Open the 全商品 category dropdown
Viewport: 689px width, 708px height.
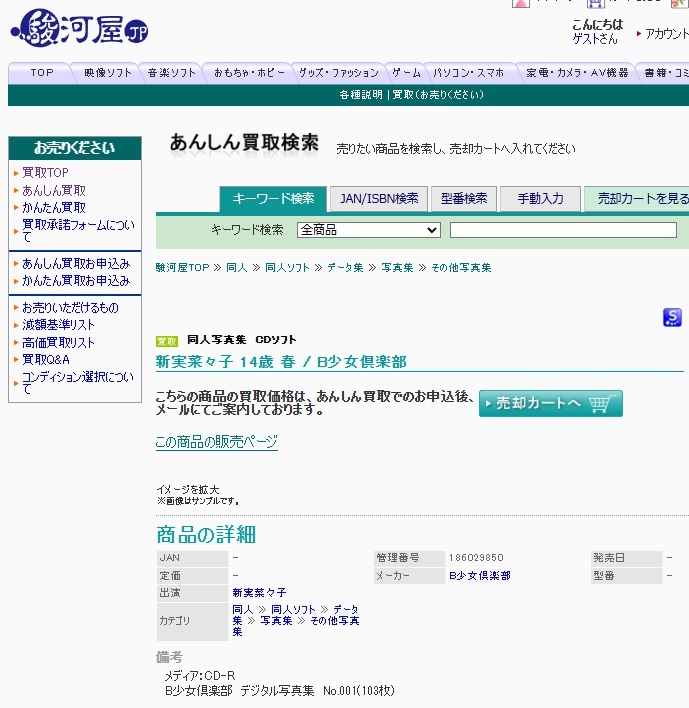(x=368, y=230)
